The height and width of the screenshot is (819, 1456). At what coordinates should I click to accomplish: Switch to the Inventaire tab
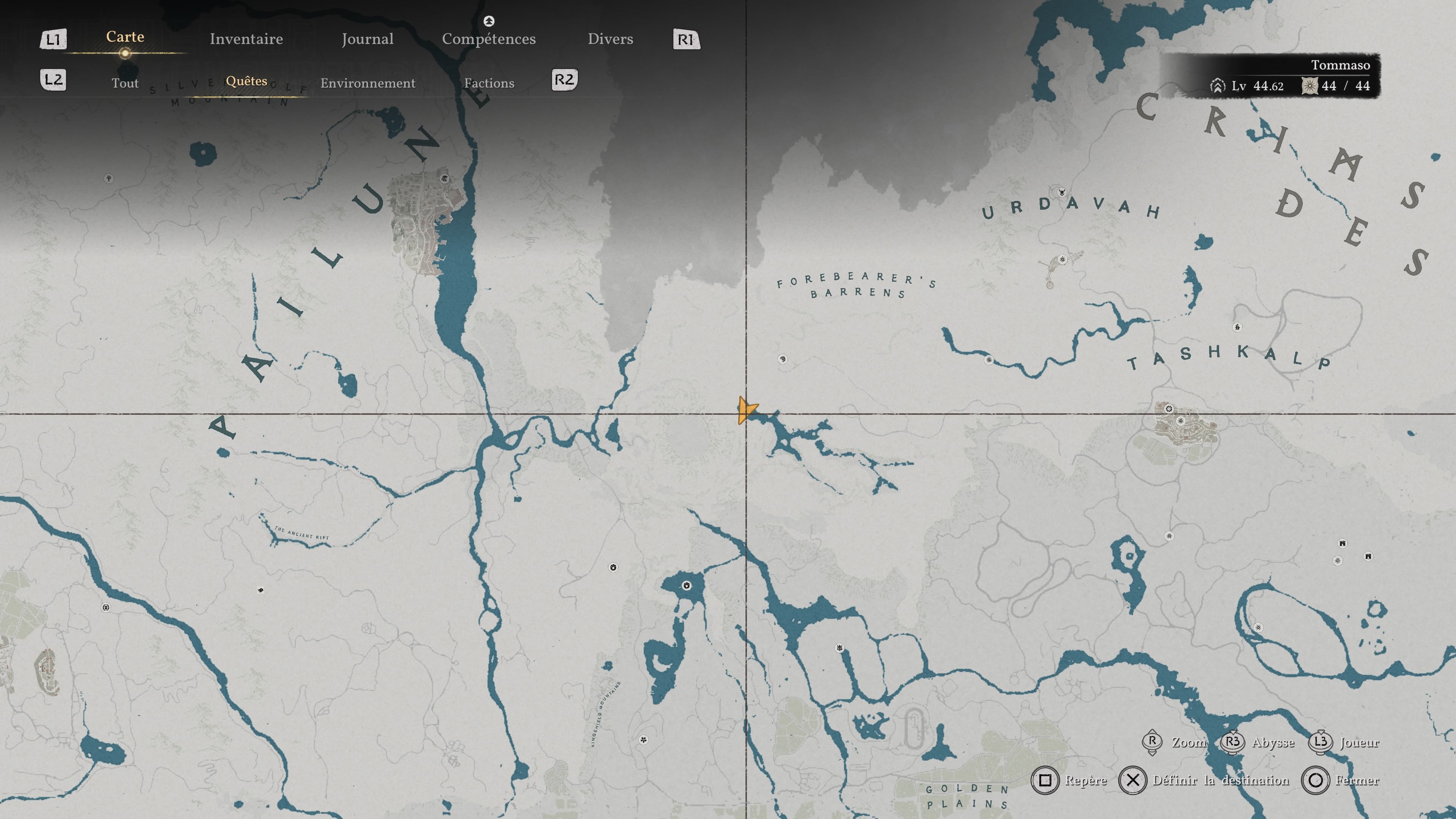[x=246, y=39]
